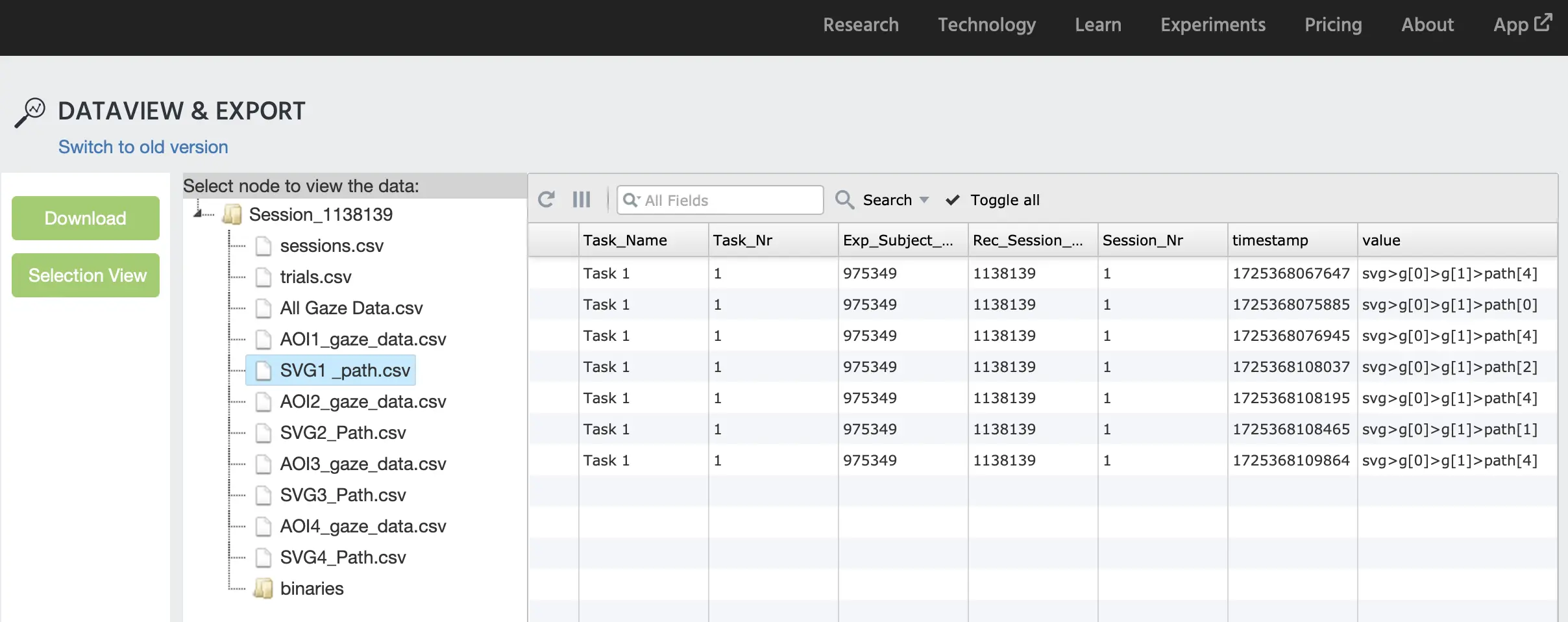Open the App link in navbar

tap(1522, 25)
